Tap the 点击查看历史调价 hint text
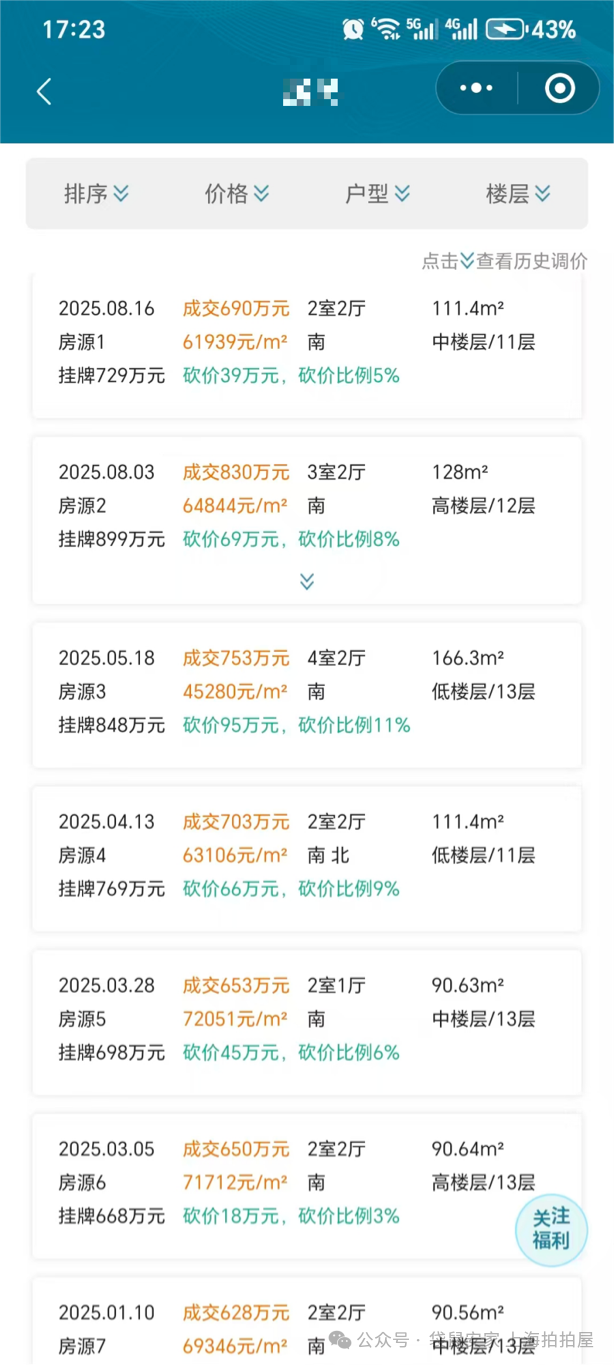 [x=504, y=261]
